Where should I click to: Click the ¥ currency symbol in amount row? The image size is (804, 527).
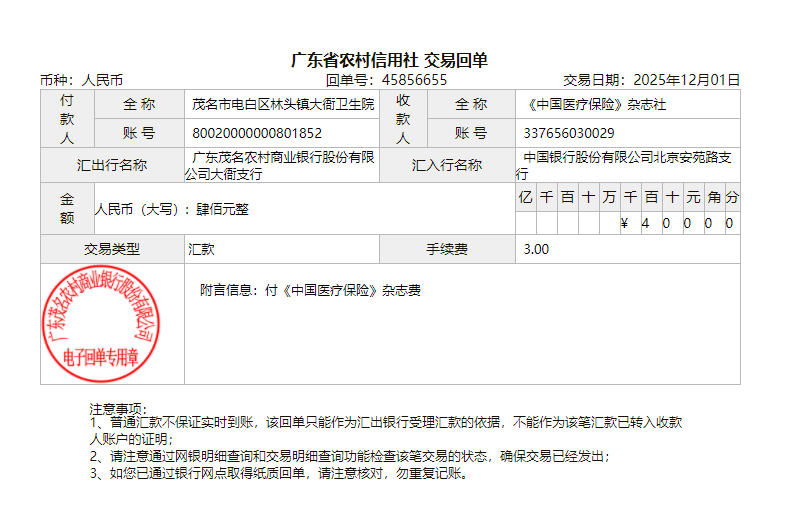(624, 223)
